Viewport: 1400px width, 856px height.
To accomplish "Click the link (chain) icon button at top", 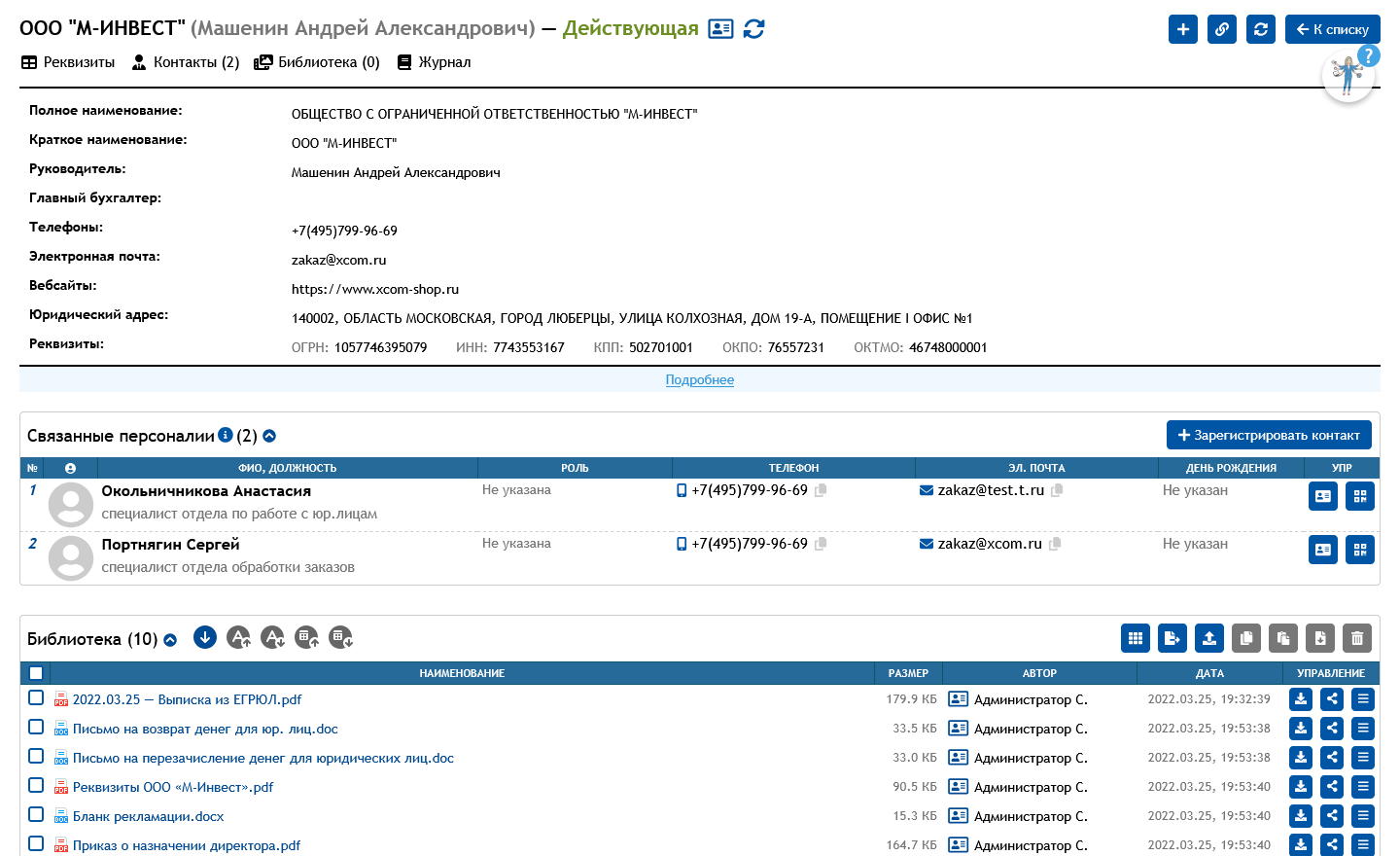I will point(1222,29).
